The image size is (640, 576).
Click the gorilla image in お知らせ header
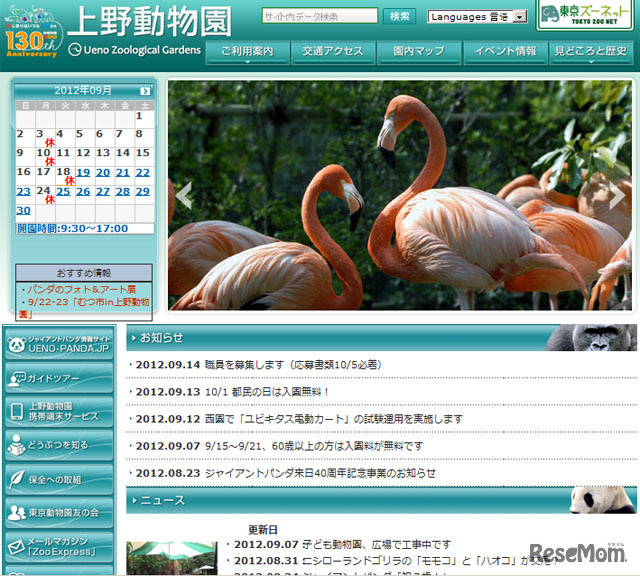[592, 338]
